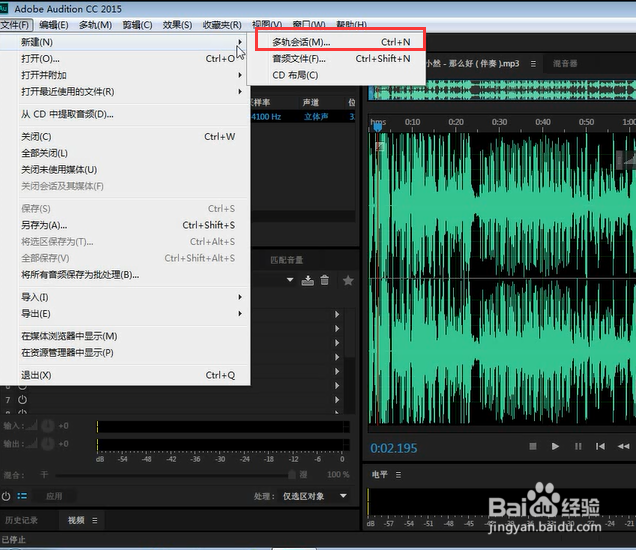The height and width of the screenshot is (550, 636).
Task: Open the 文件(F) menu bar item
Action: (16, 25)
